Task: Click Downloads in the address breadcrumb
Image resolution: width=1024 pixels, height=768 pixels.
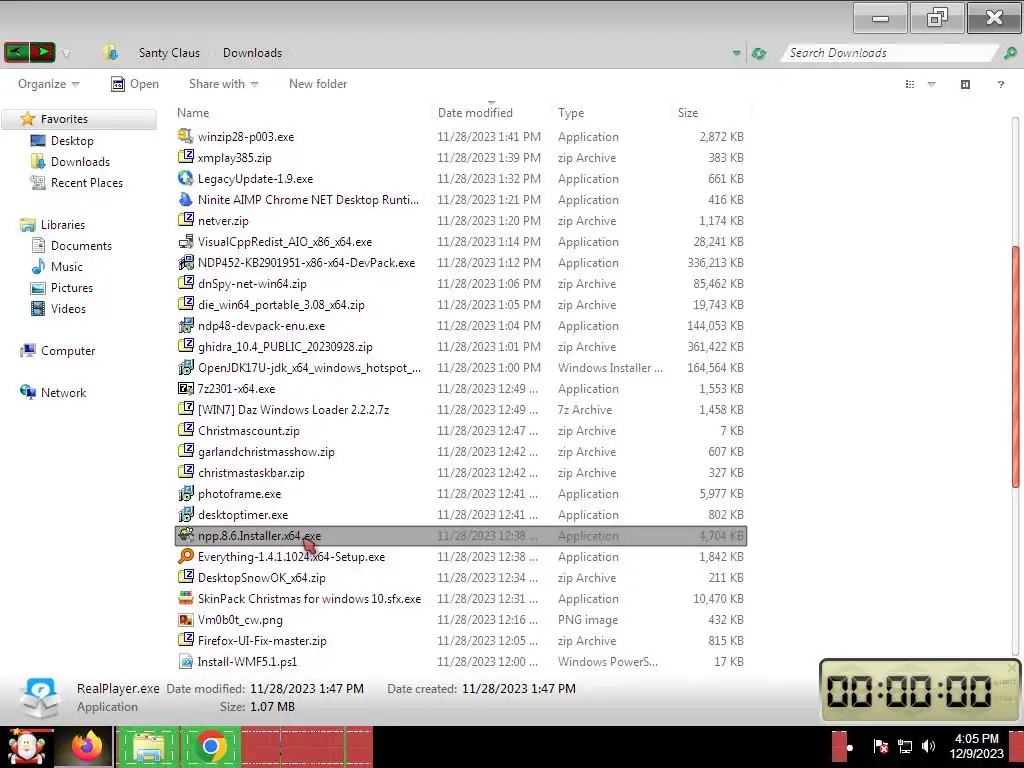Action: [252, 53]
